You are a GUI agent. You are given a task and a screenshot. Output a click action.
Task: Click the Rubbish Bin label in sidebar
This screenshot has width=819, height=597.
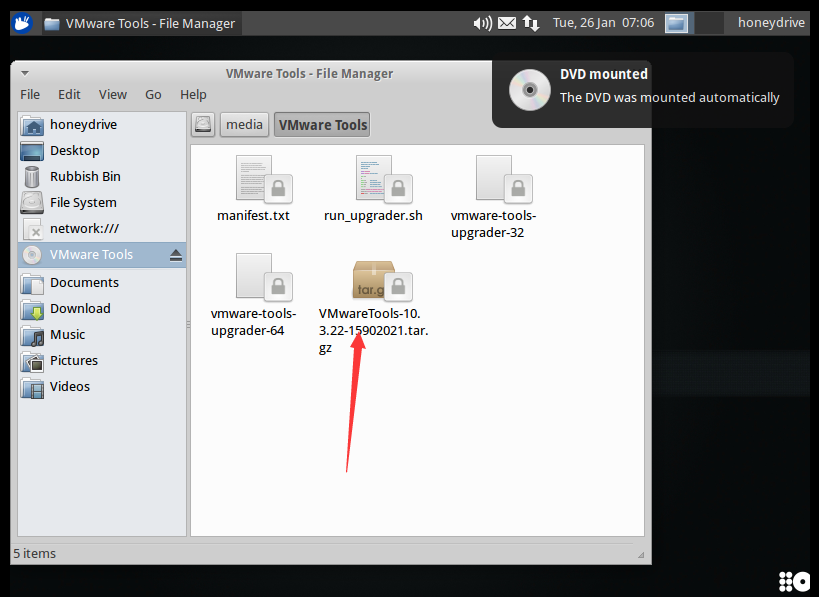coord(85,177)
